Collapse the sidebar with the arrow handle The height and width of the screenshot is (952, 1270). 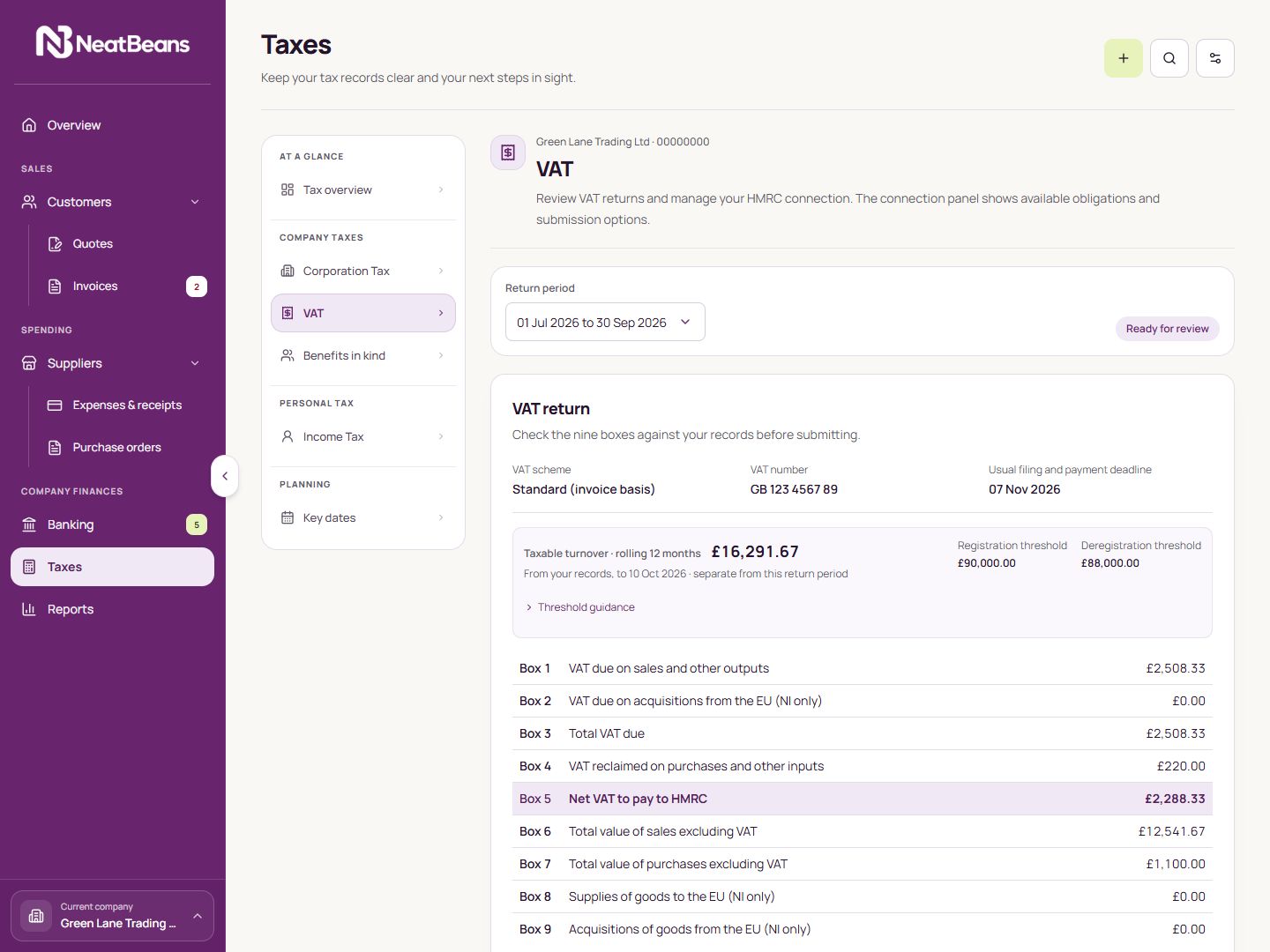tap(225, 476)
